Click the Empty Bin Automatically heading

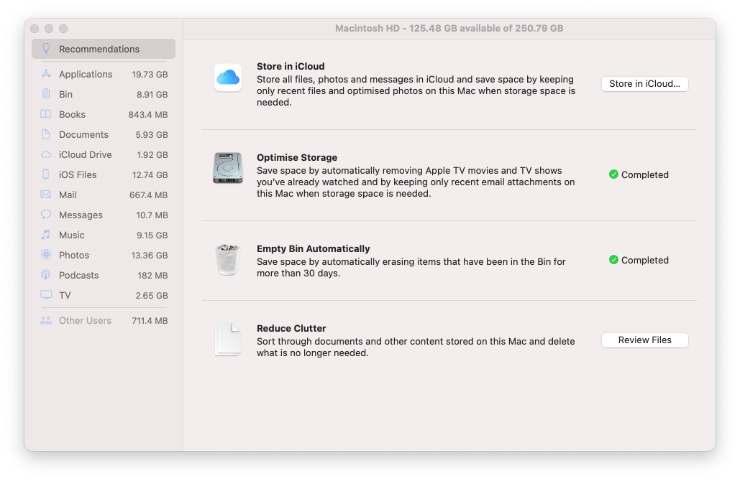[313, 248]
